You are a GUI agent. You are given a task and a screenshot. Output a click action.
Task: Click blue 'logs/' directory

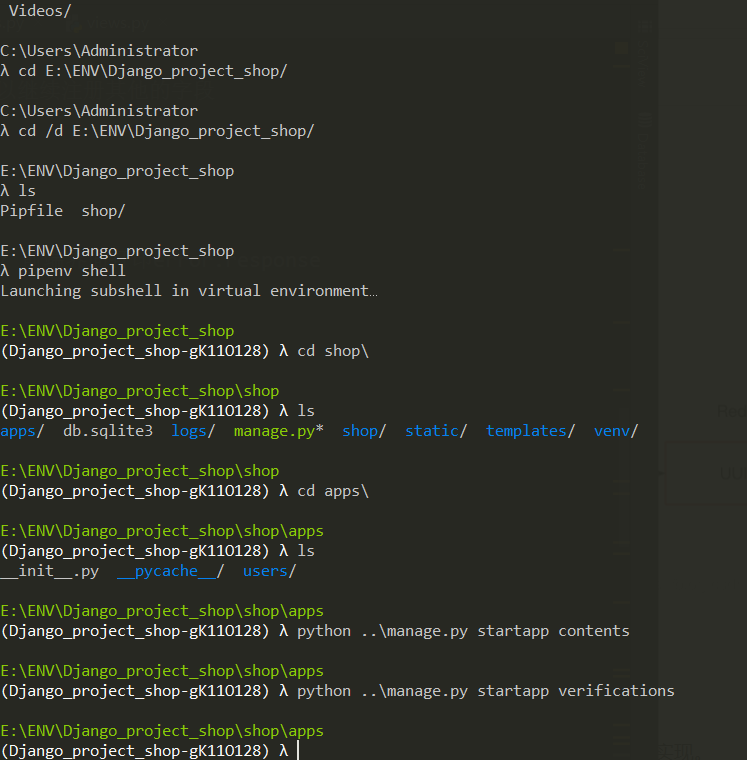click(193, 431)
